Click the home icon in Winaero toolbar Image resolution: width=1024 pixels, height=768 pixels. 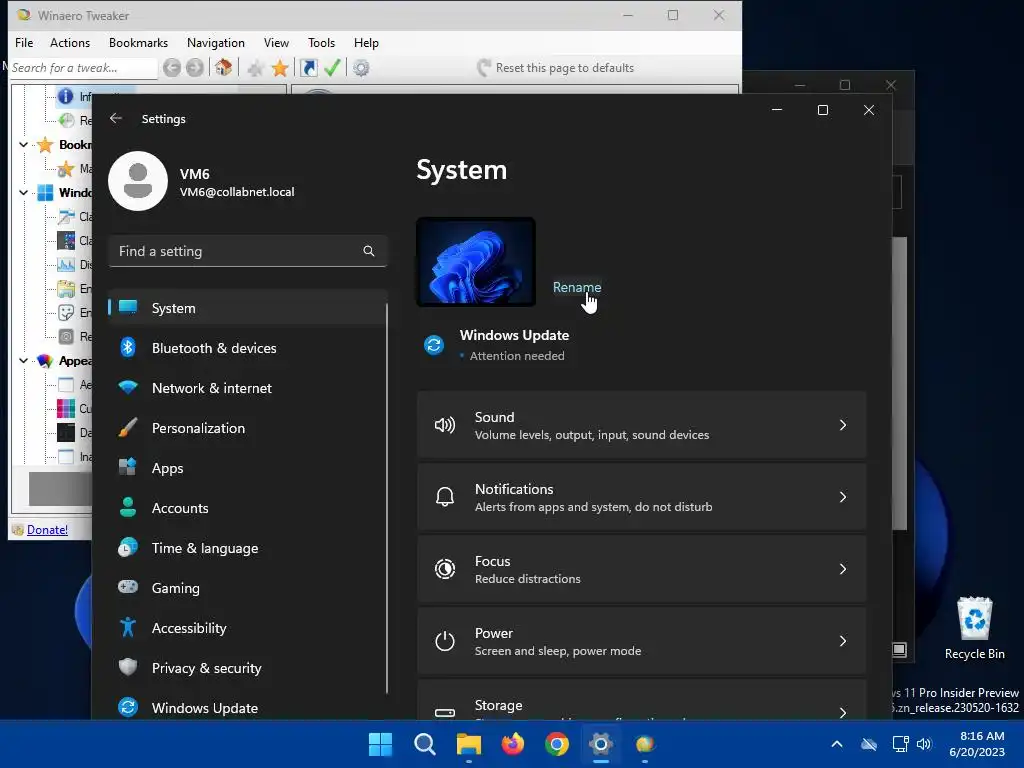[224, 67]
